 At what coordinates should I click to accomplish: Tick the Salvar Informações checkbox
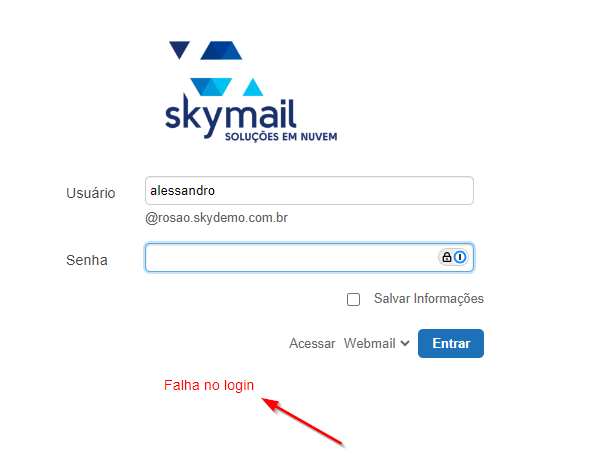tap(353, 299)
